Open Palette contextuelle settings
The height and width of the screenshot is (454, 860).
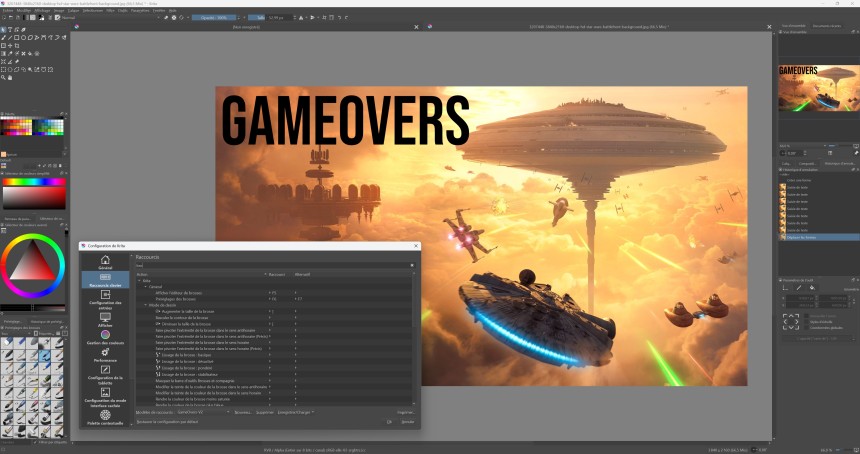(x=105, y=417)
